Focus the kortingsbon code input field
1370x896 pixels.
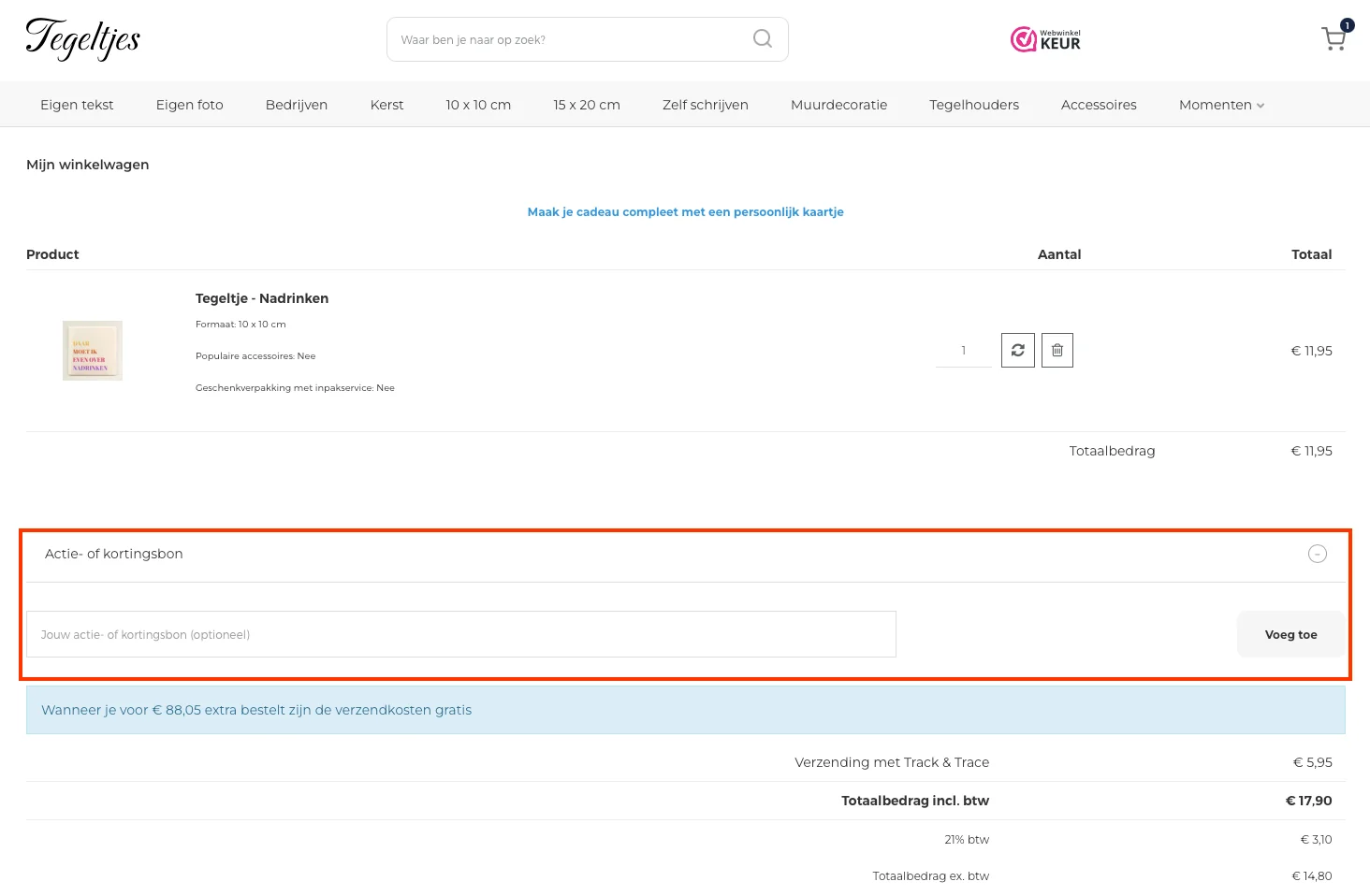point(460,634)
